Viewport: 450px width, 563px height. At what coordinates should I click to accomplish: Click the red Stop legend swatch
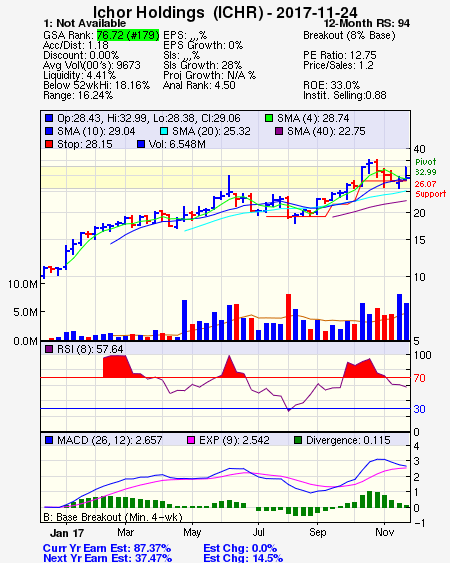pos(49,144)
